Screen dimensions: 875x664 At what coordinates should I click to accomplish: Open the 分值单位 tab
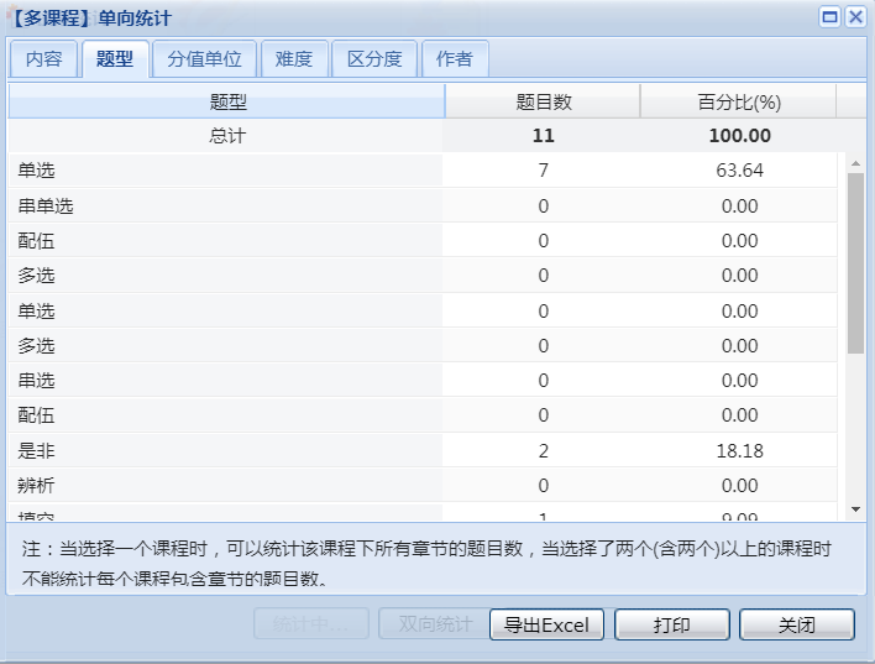pos(204,59)
